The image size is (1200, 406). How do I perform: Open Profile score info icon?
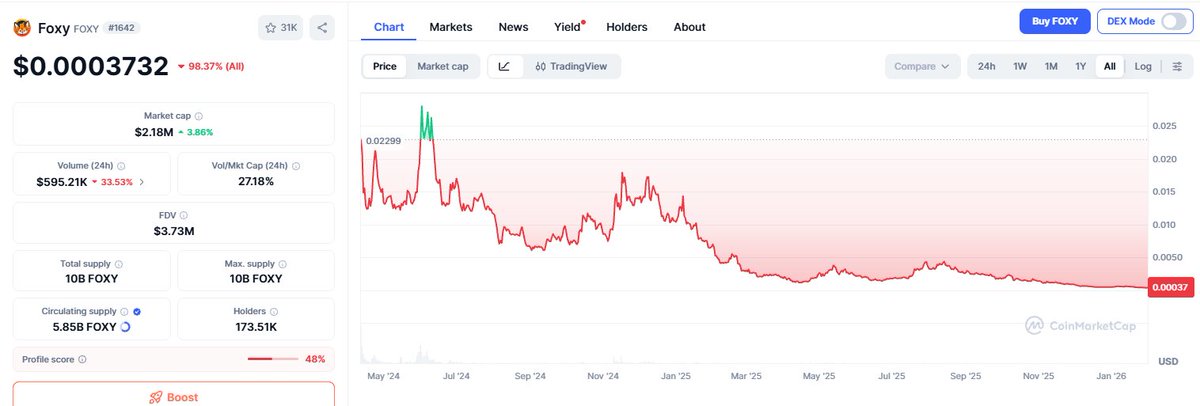point(82,359)
